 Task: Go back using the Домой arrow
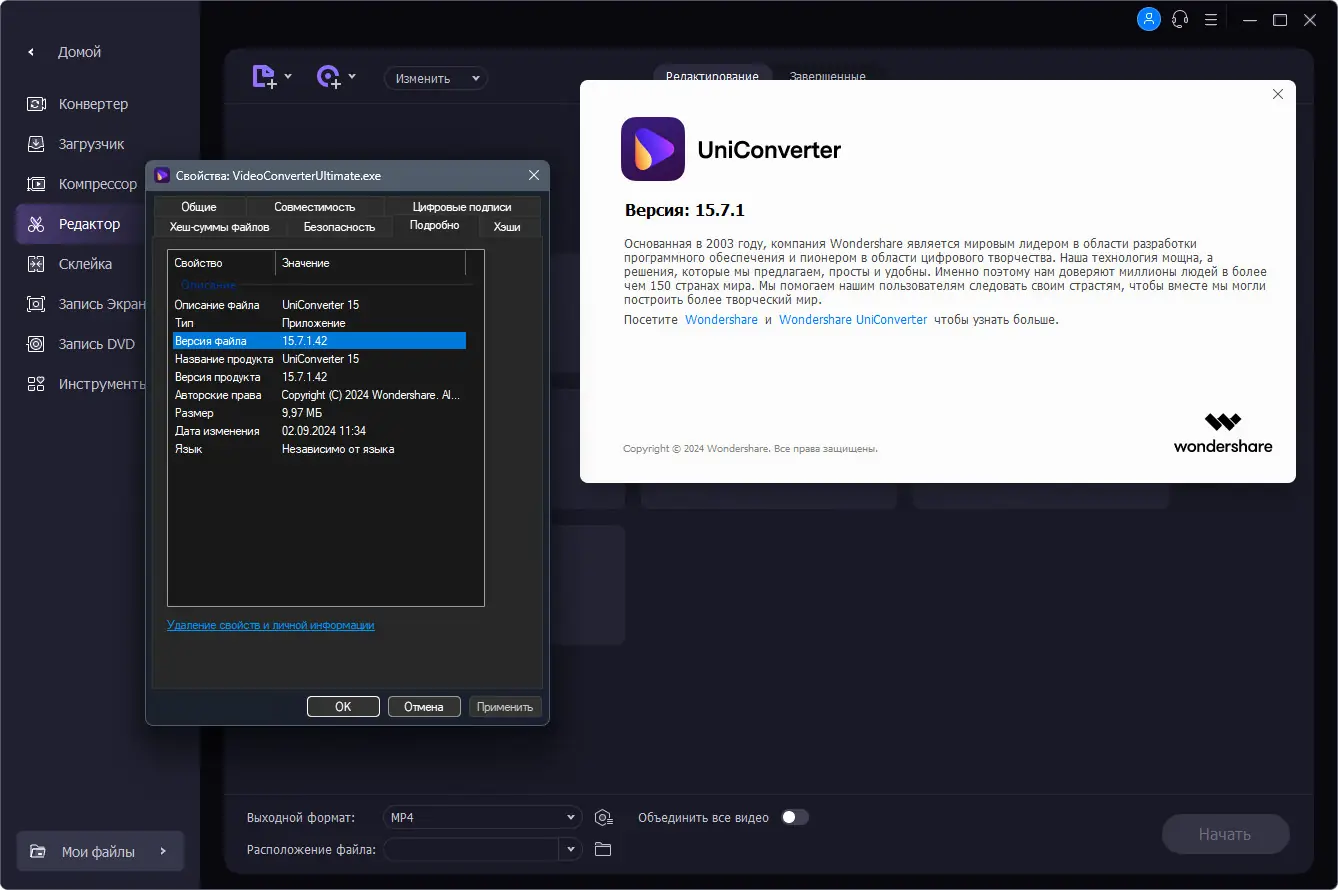tap(31, 52)
